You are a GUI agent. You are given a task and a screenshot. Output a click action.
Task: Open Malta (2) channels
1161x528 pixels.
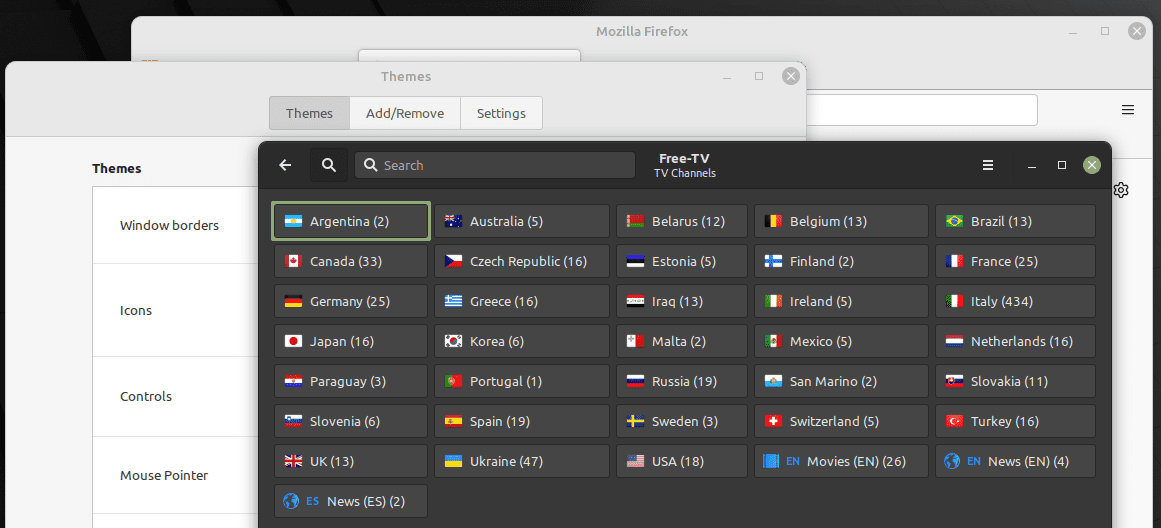click(x=682, y=341)
